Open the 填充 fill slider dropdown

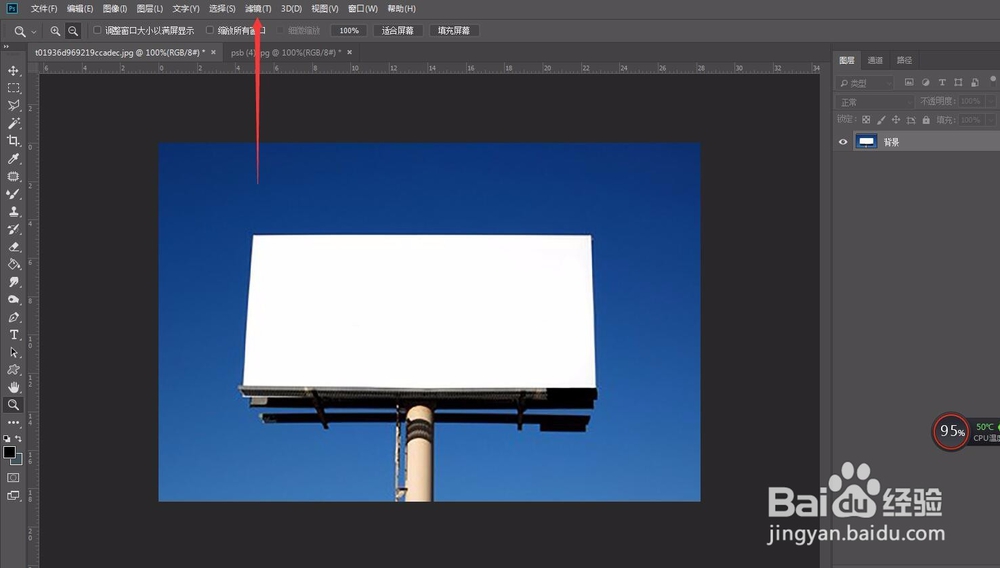tap(990, 120)
